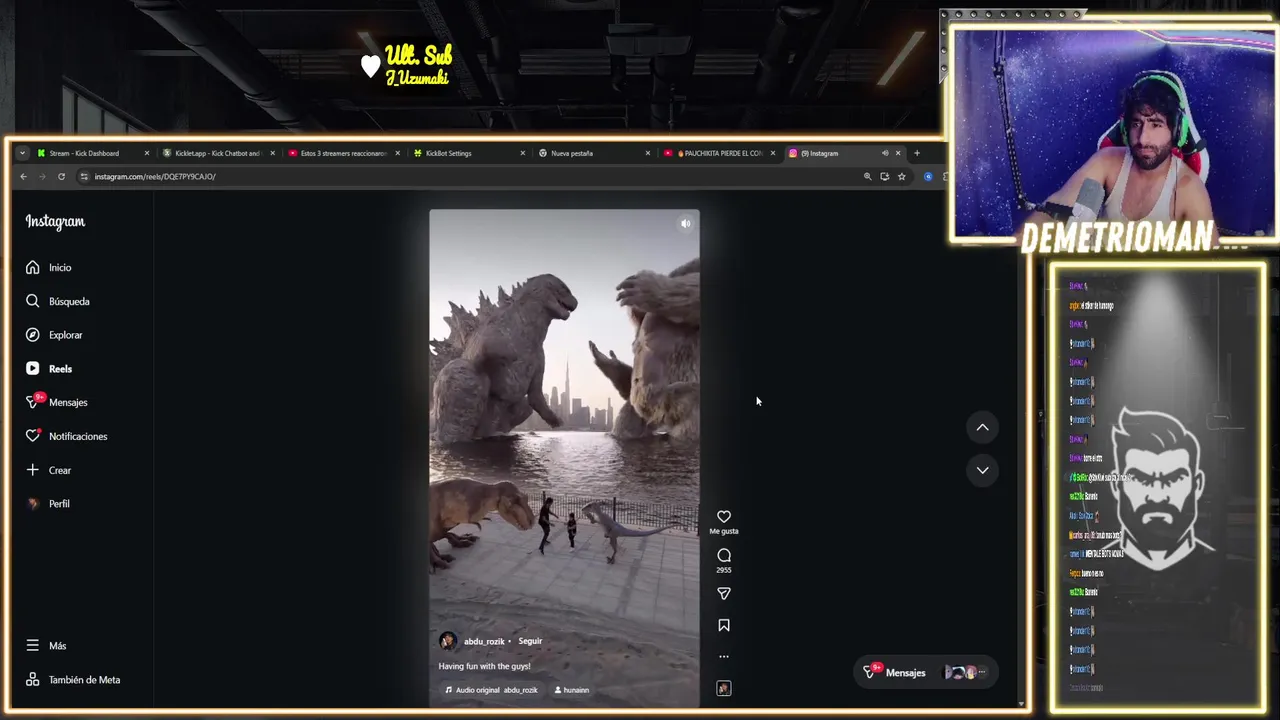Click Seguir to follow abdu_rozik

pos(530,641)
